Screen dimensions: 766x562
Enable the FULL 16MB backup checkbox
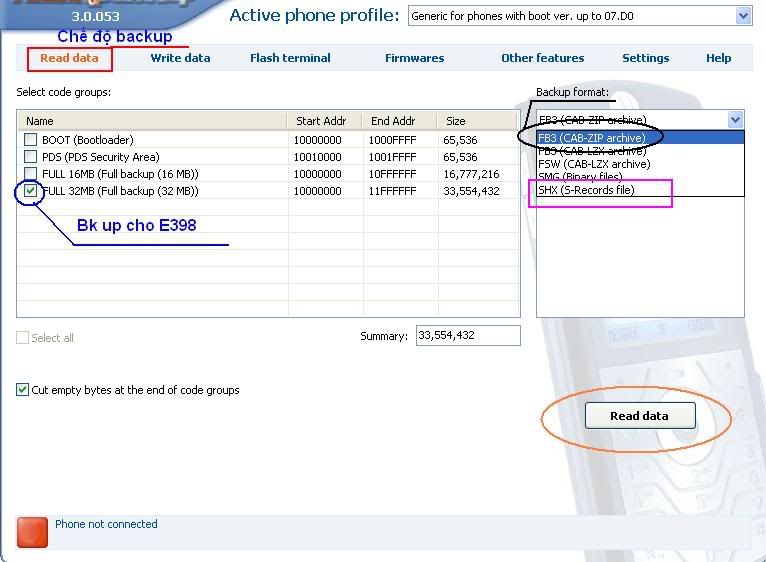pos(31,174)
